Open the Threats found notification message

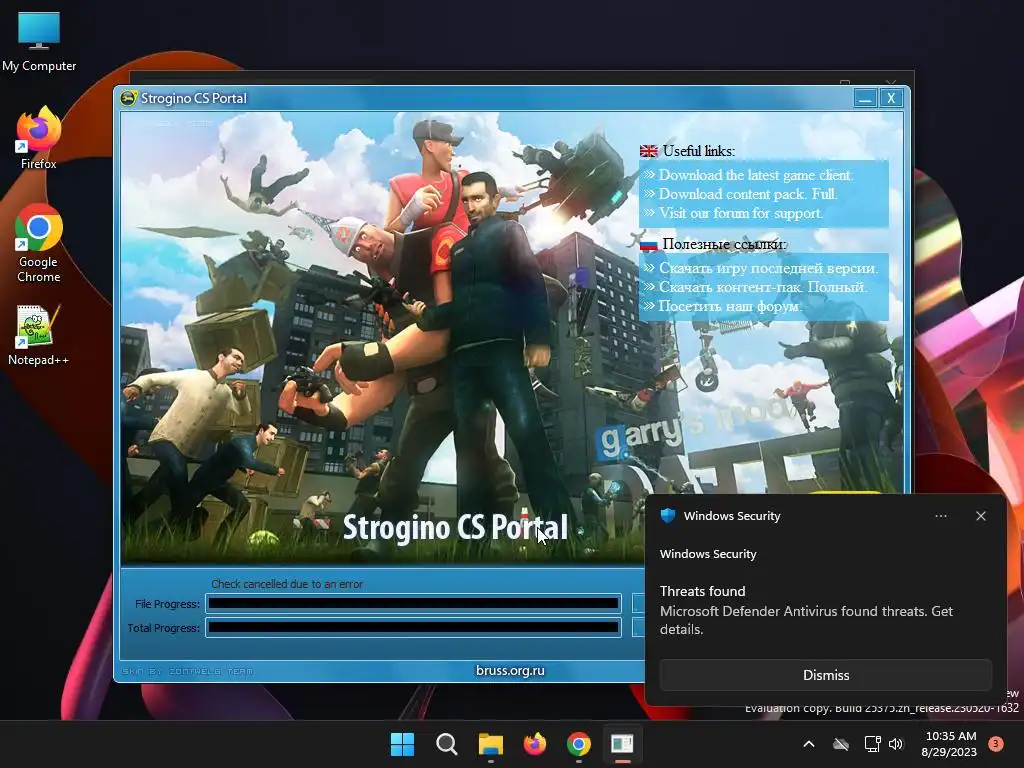click(807, 610)
